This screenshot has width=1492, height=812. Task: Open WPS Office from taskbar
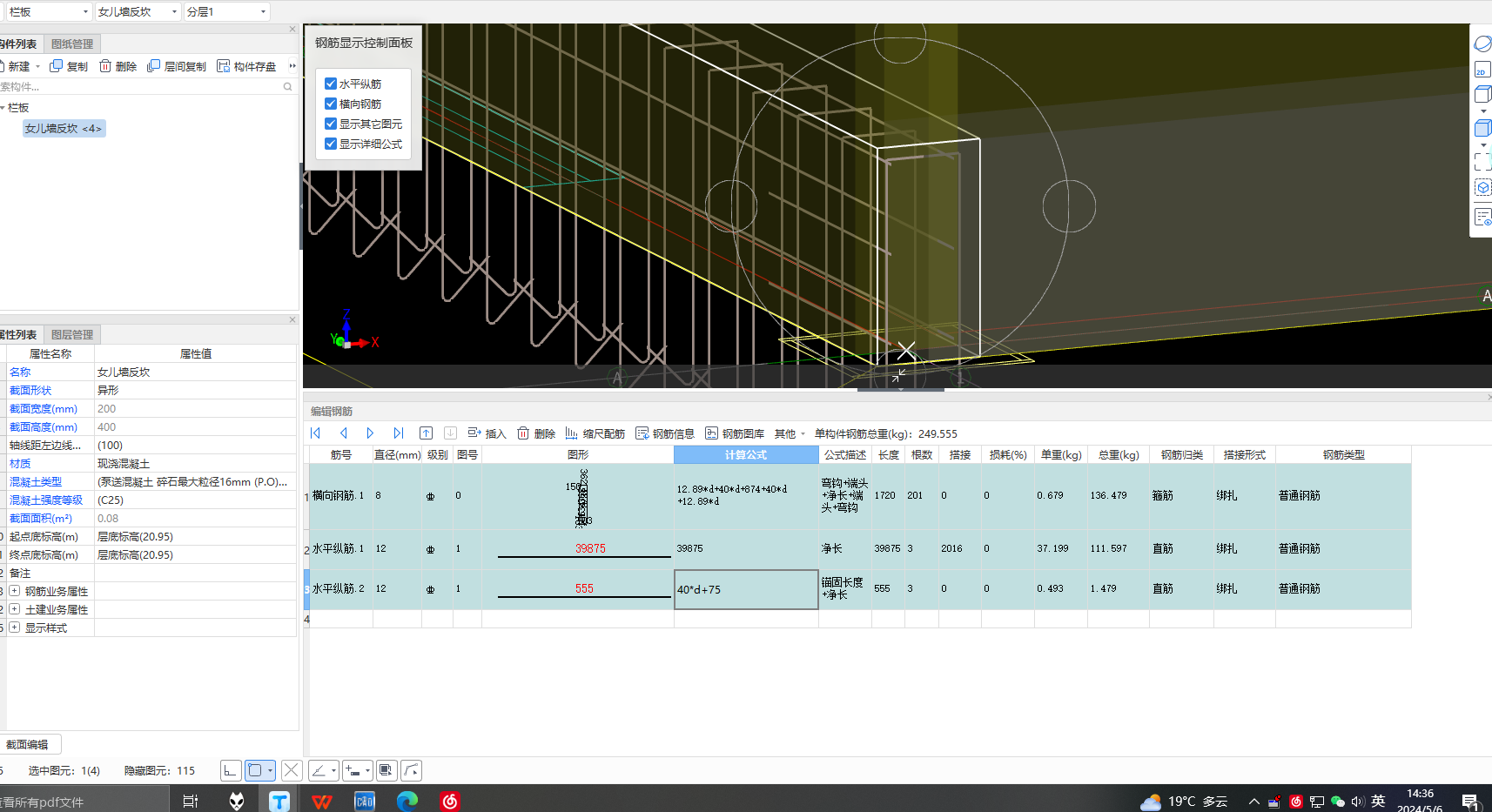(x=322, y=801)
